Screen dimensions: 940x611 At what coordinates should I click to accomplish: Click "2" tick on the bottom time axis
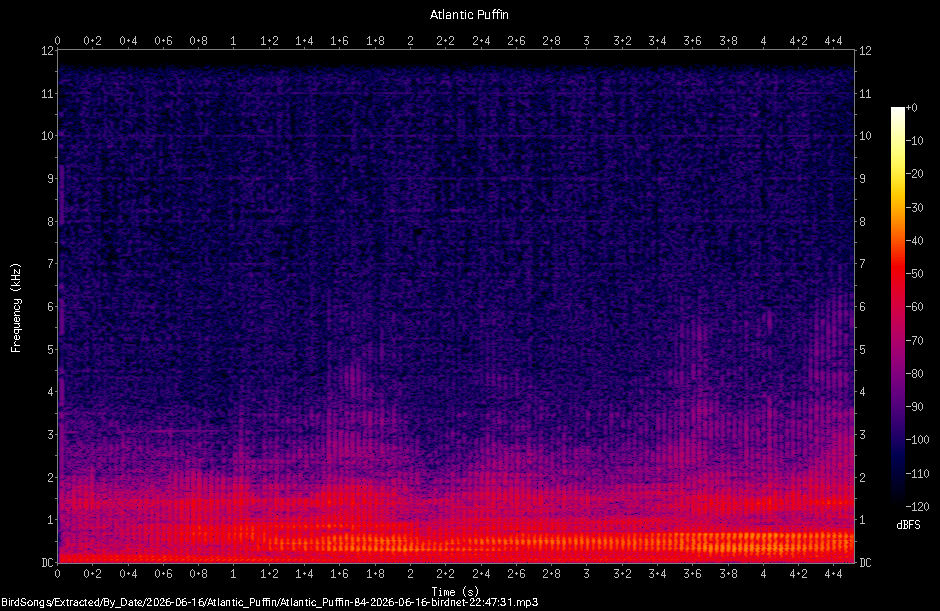coord(410,574)
